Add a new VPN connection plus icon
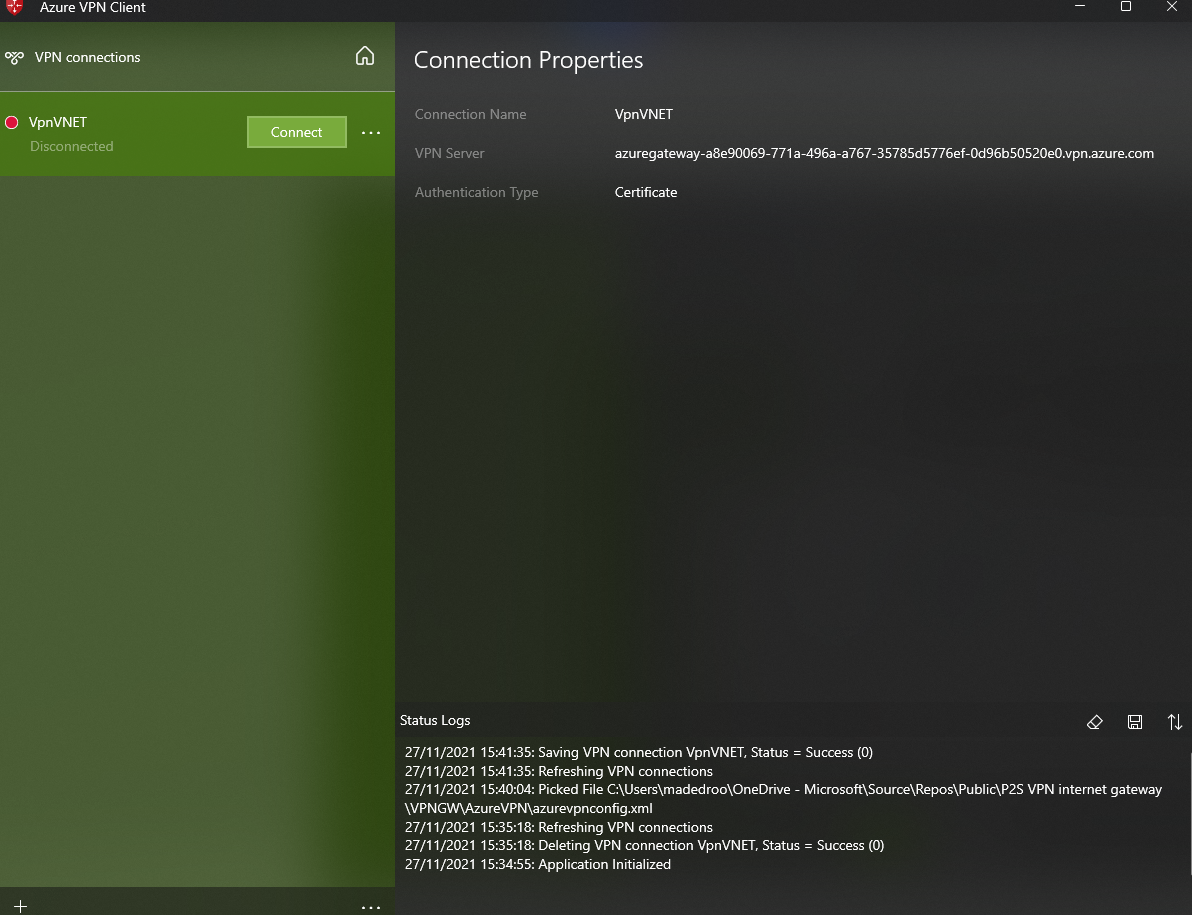 tap(21, 906)
